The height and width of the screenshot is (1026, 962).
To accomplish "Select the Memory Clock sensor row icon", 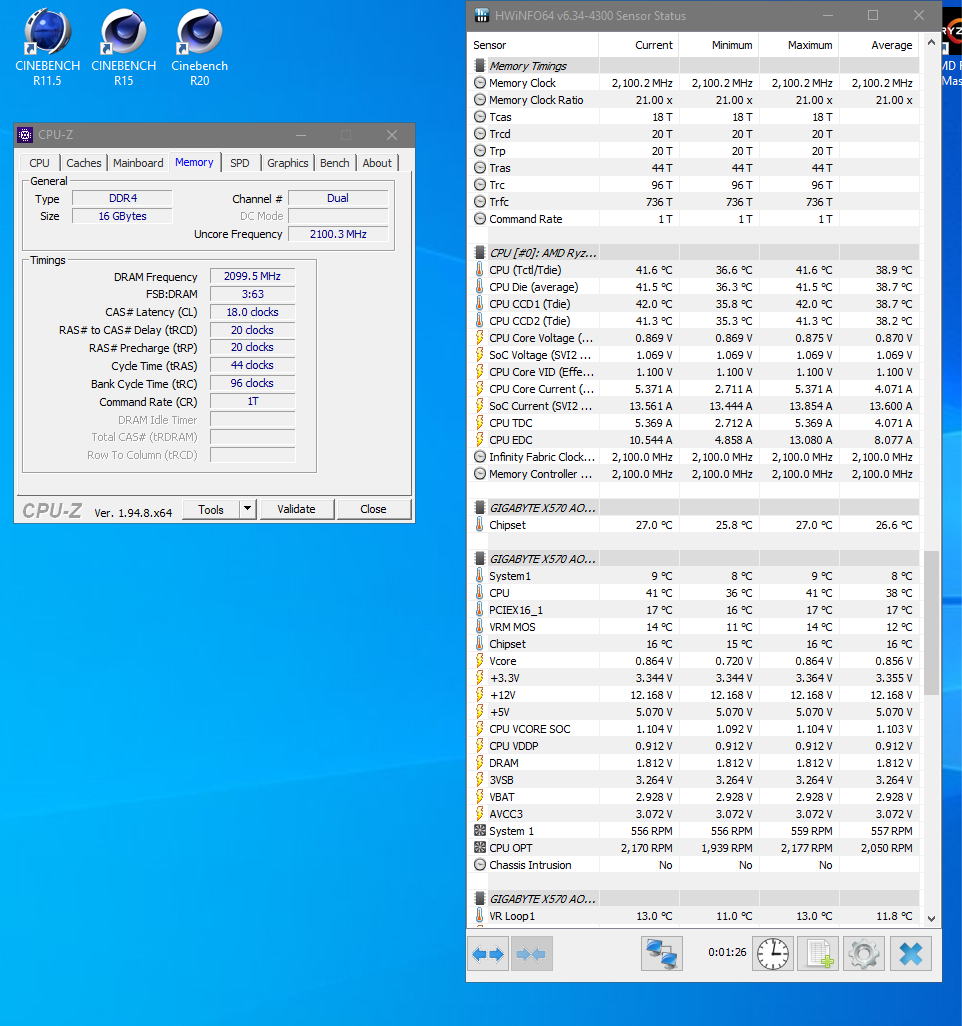I will (x=480, y=83).
